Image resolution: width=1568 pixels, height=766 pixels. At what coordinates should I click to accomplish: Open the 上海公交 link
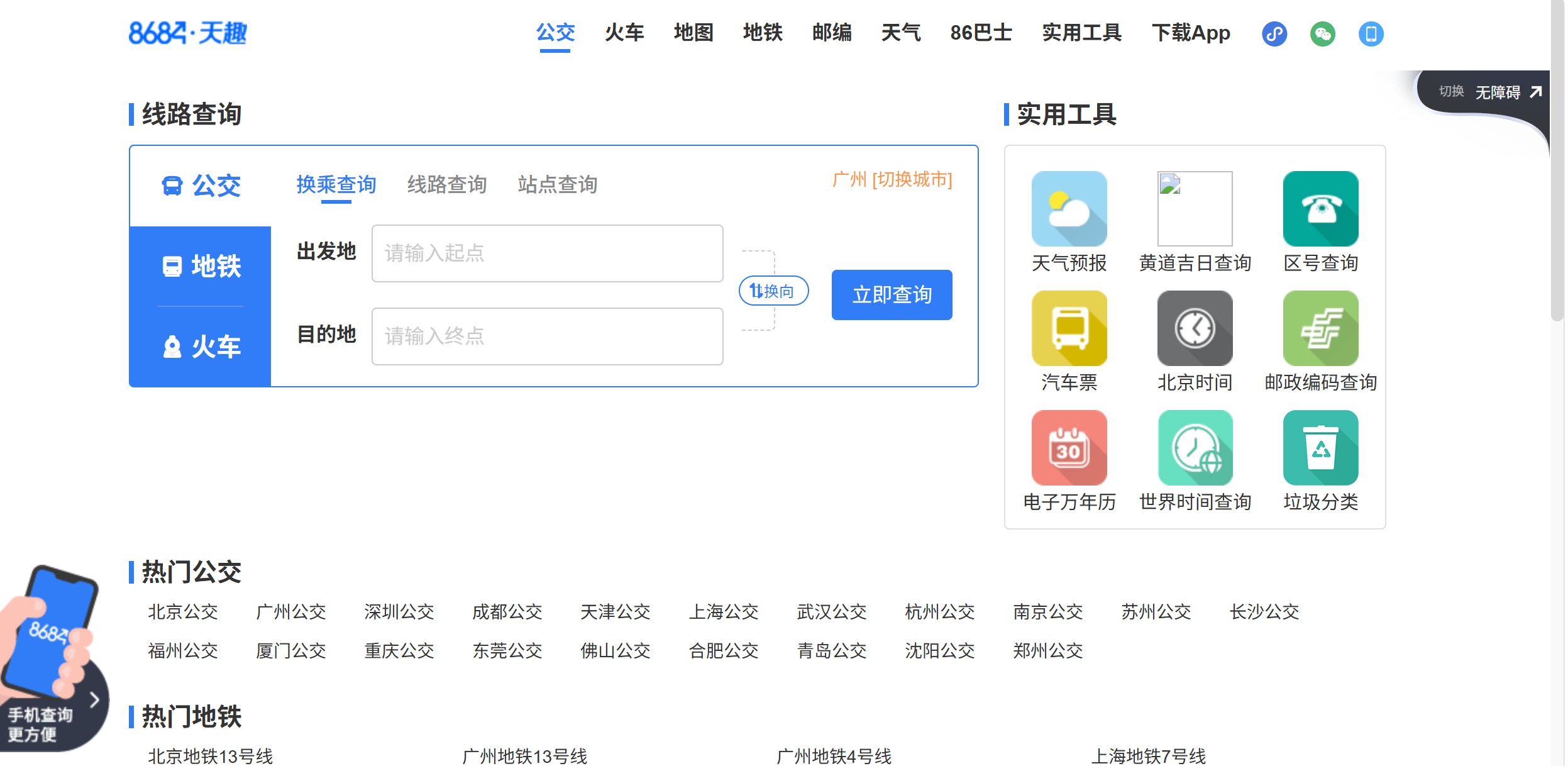point(724,611)
